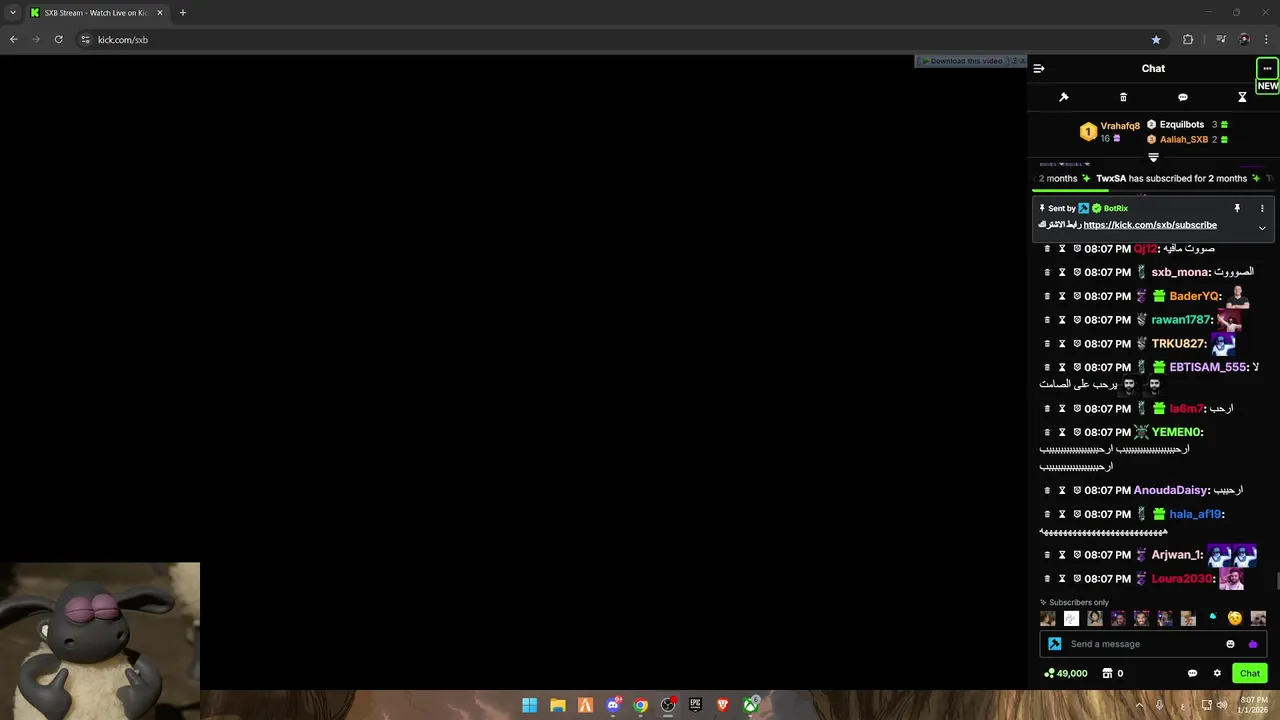This screenshot has height=720, width=1280.
Task: Open chat settings gear icon
Action: click(x=1217, y=673)
